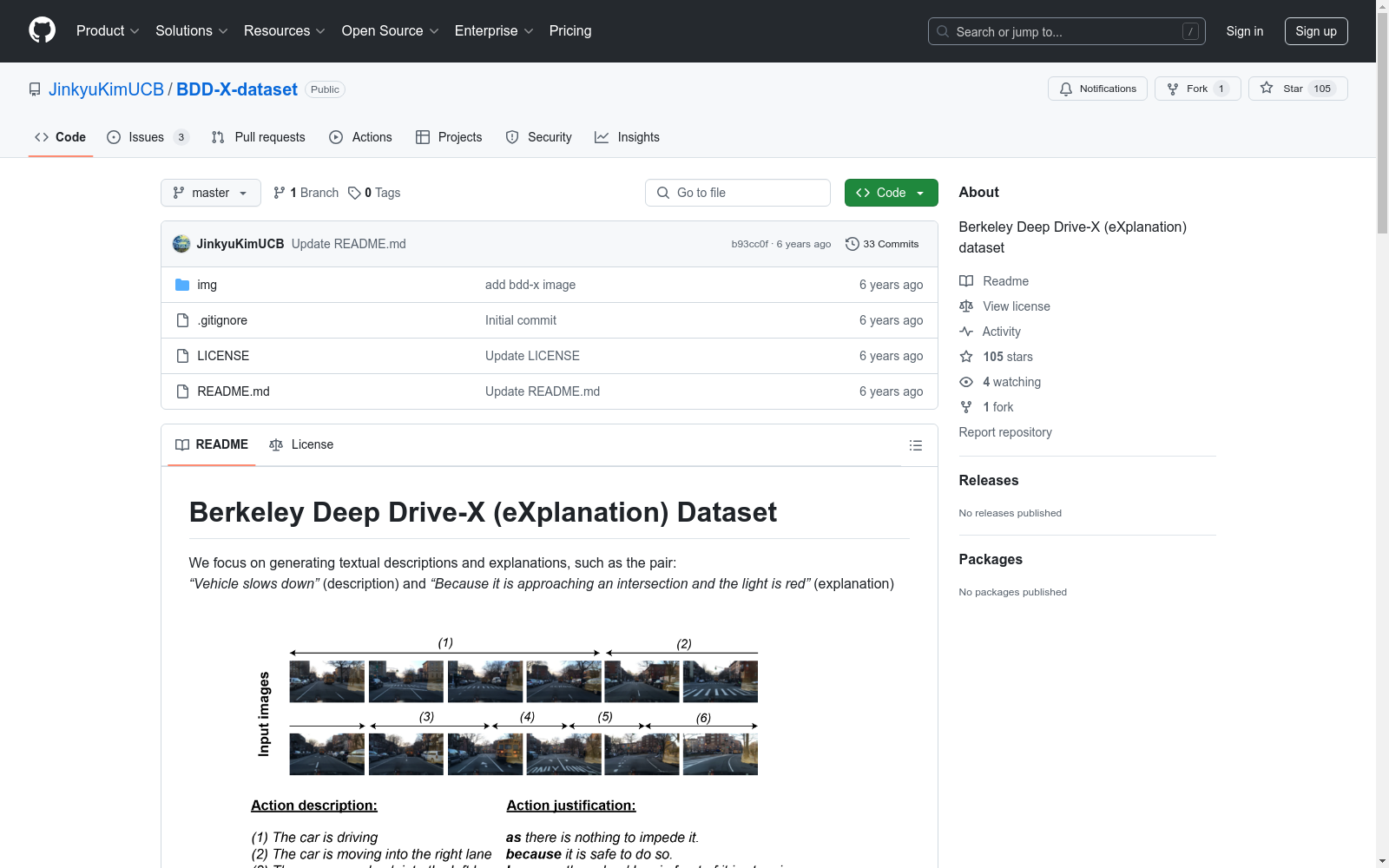1389x868 pixels.
Task: Open the Releases heading link
Action: (988, 480)
